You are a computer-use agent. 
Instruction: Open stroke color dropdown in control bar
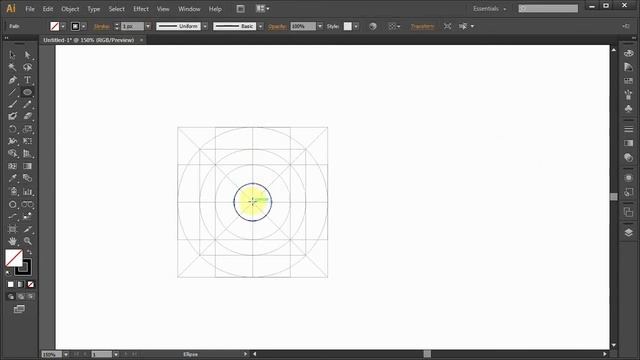click(84, 26)
